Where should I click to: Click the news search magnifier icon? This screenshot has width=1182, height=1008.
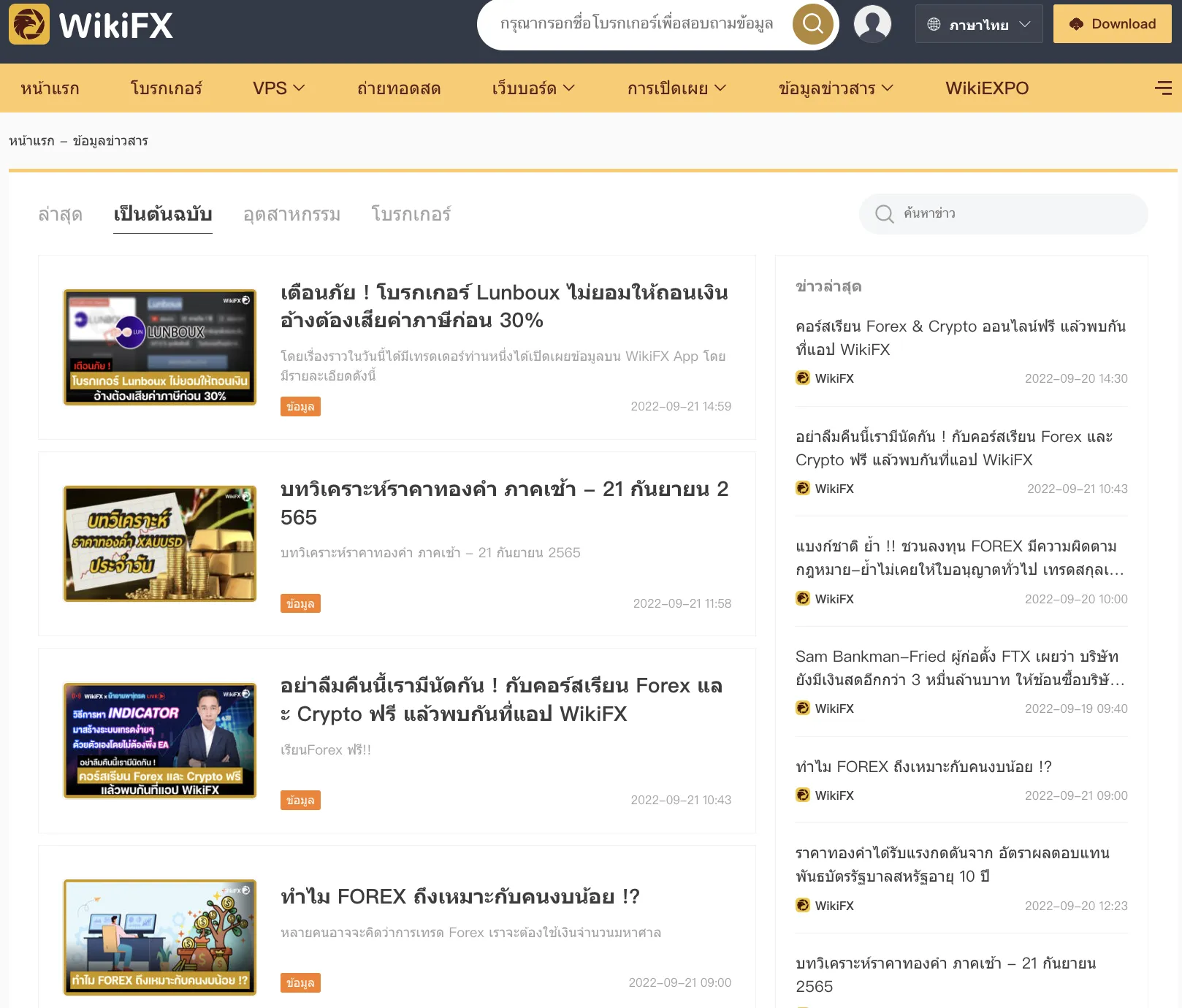coord(884,214)
